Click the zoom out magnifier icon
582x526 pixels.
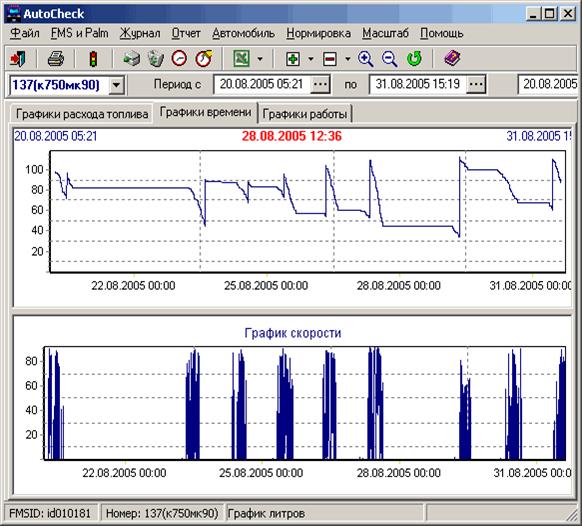click(x=390, y=59)
